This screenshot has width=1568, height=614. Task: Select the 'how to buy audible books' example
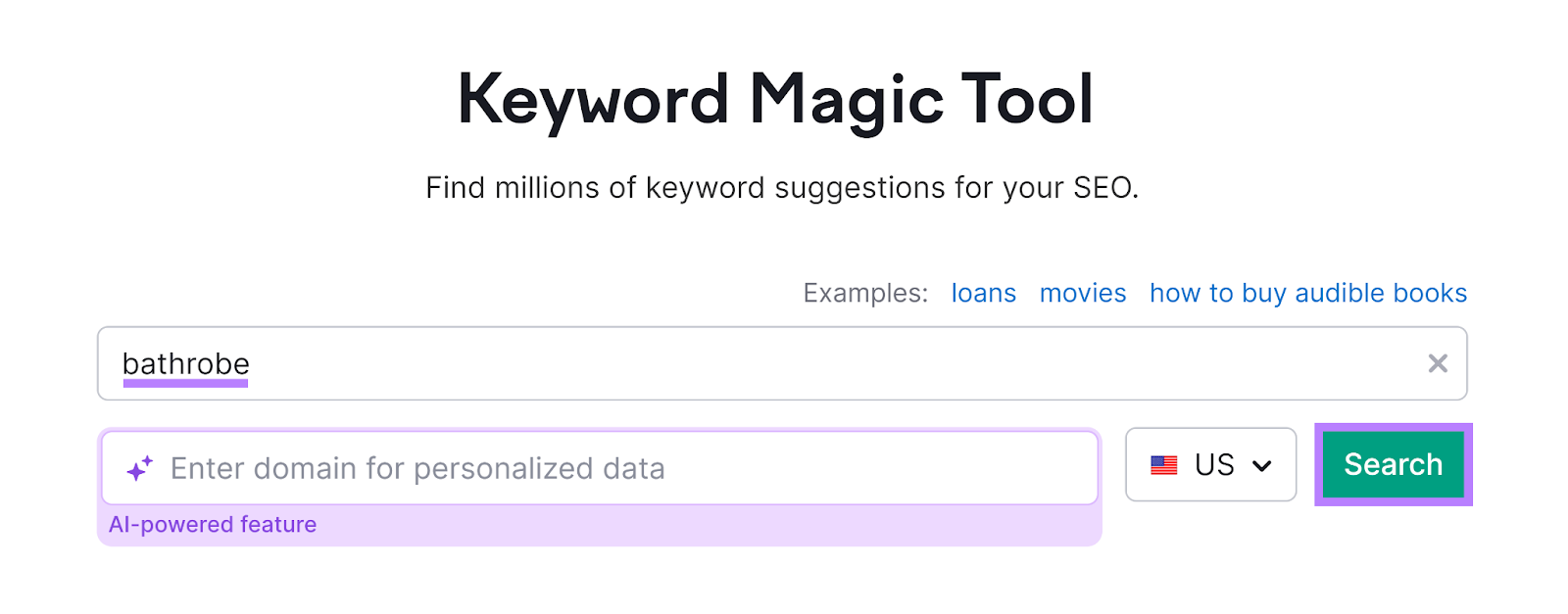click(1307, 292)
